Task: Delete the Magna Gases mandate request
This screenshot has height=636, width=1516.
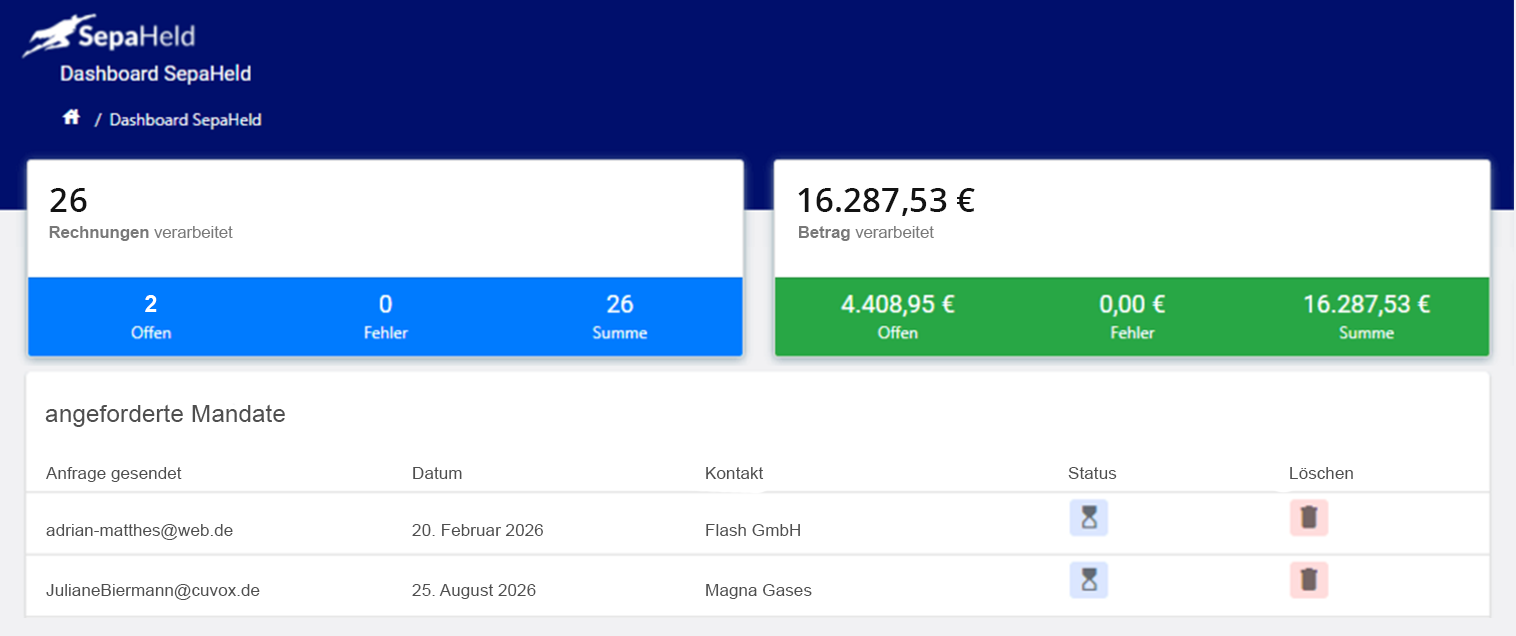Action: [1308, 580]
